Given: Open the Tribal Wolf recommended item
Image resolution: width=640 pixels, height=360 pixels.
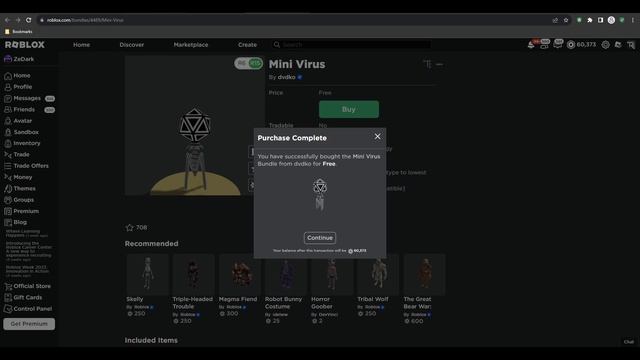Looking at the screenshot, I should pyautogui.click(x=378, y=285).
